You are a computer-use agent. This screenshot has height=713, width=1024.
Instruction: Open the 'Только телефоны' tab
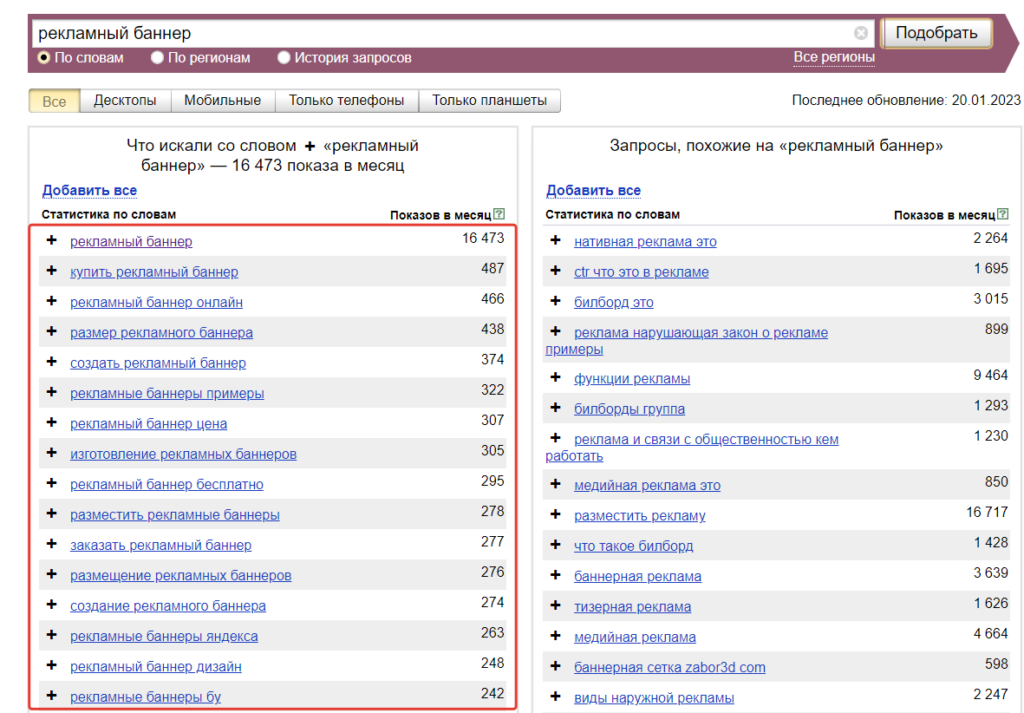tap(347, 101)
